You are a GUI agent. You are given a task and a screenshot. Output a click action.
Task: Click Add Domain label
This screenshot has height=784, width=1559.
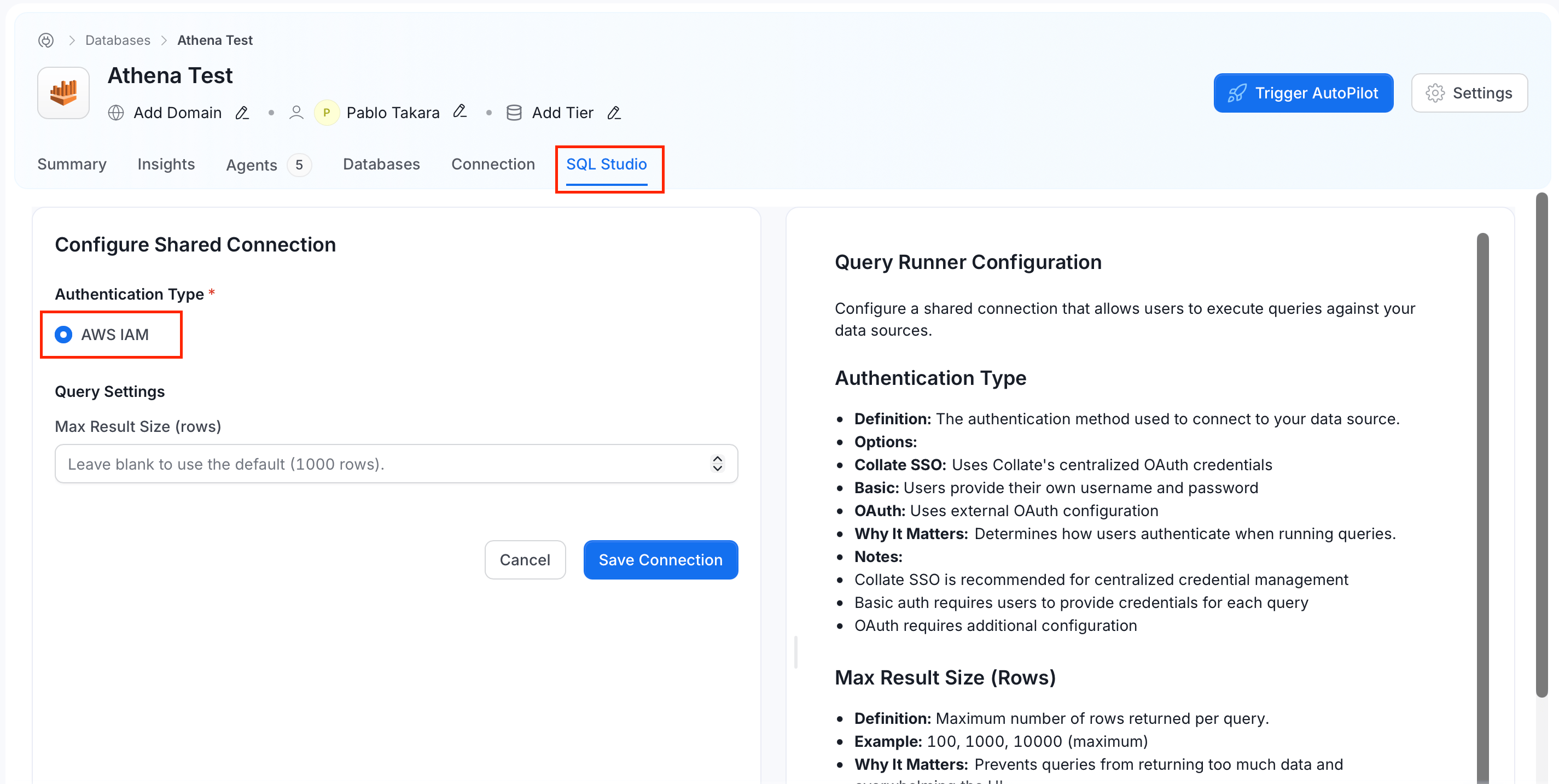point(177,113)
